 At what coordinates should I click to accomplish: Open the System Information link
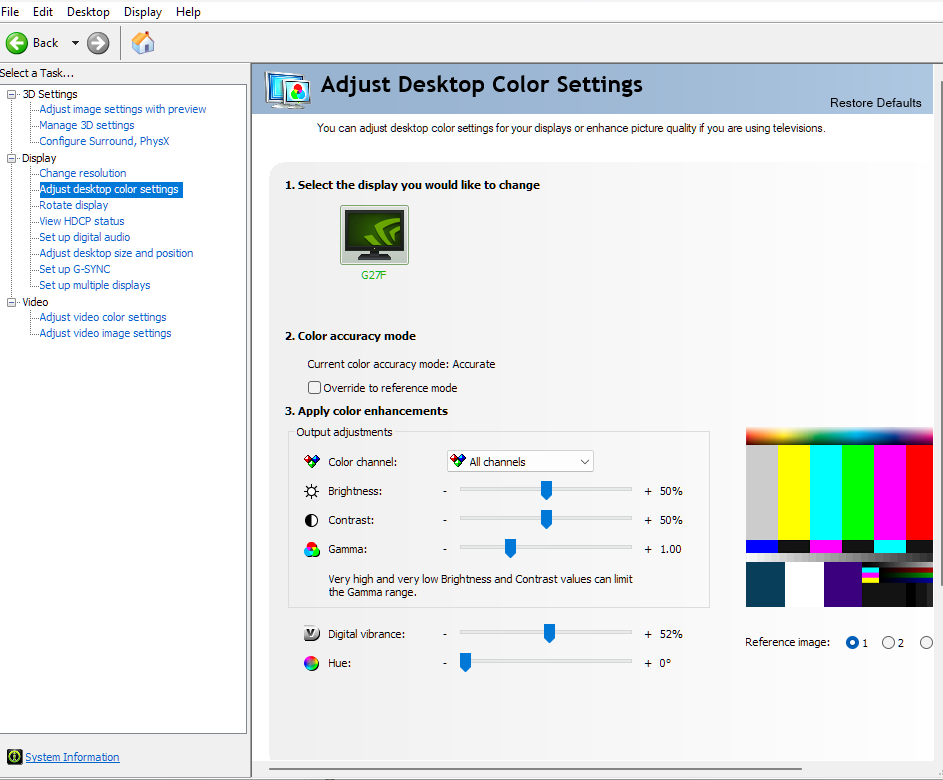tap(72, 757)
